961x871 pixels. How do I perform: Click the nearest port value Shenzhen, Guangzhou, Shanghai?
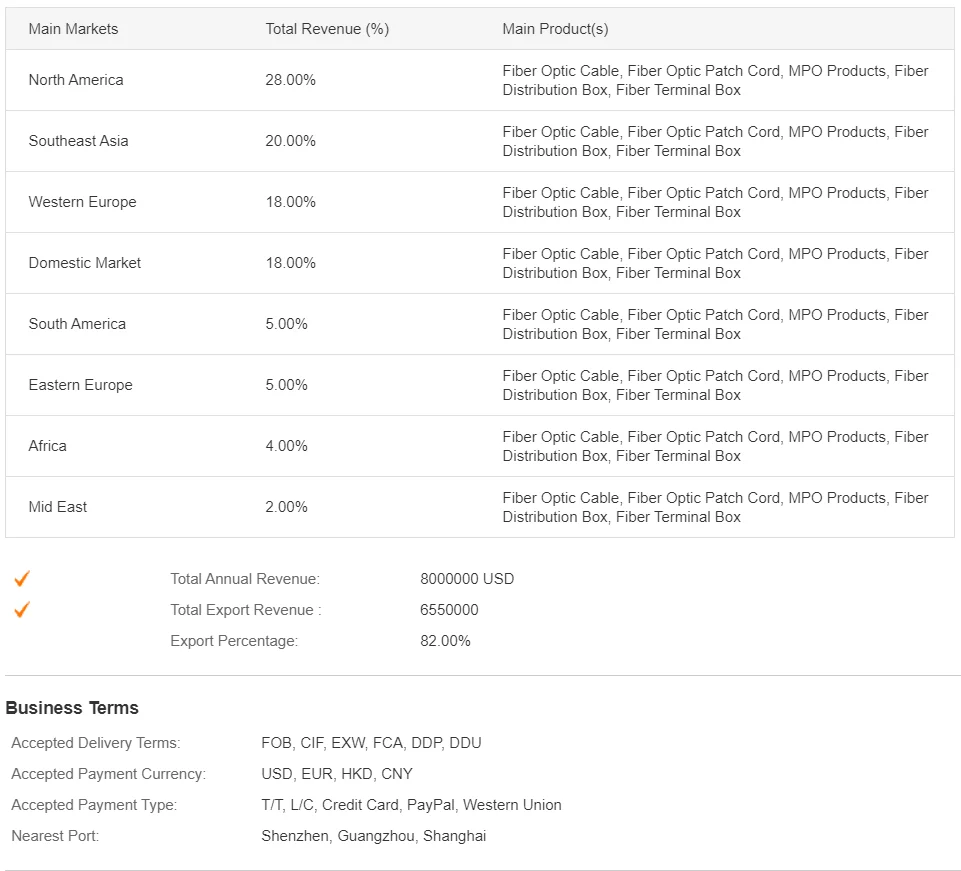pos(373,836)
